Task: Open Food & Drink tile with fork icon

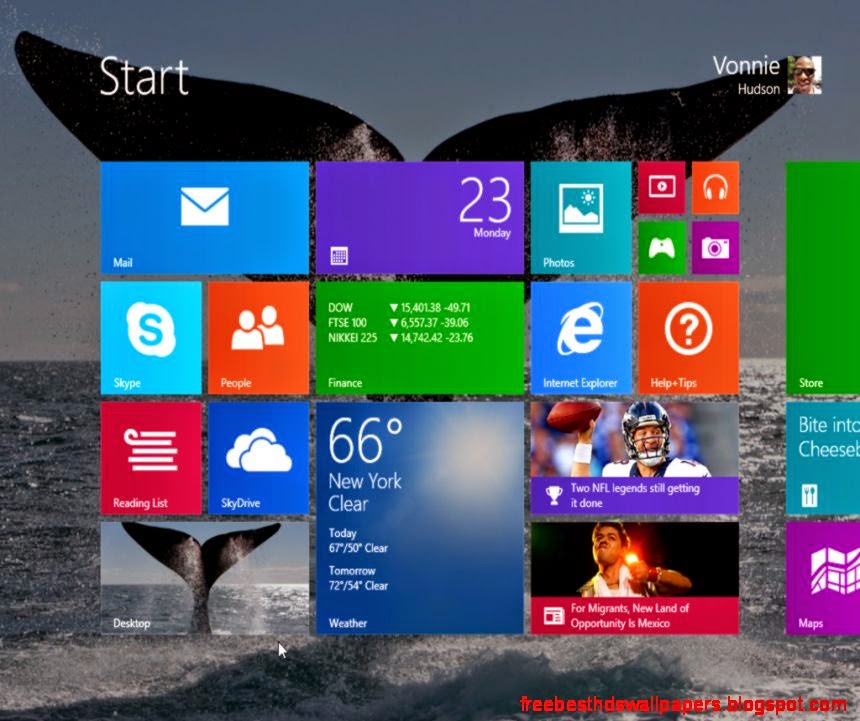Action: (x=823, y=458)
